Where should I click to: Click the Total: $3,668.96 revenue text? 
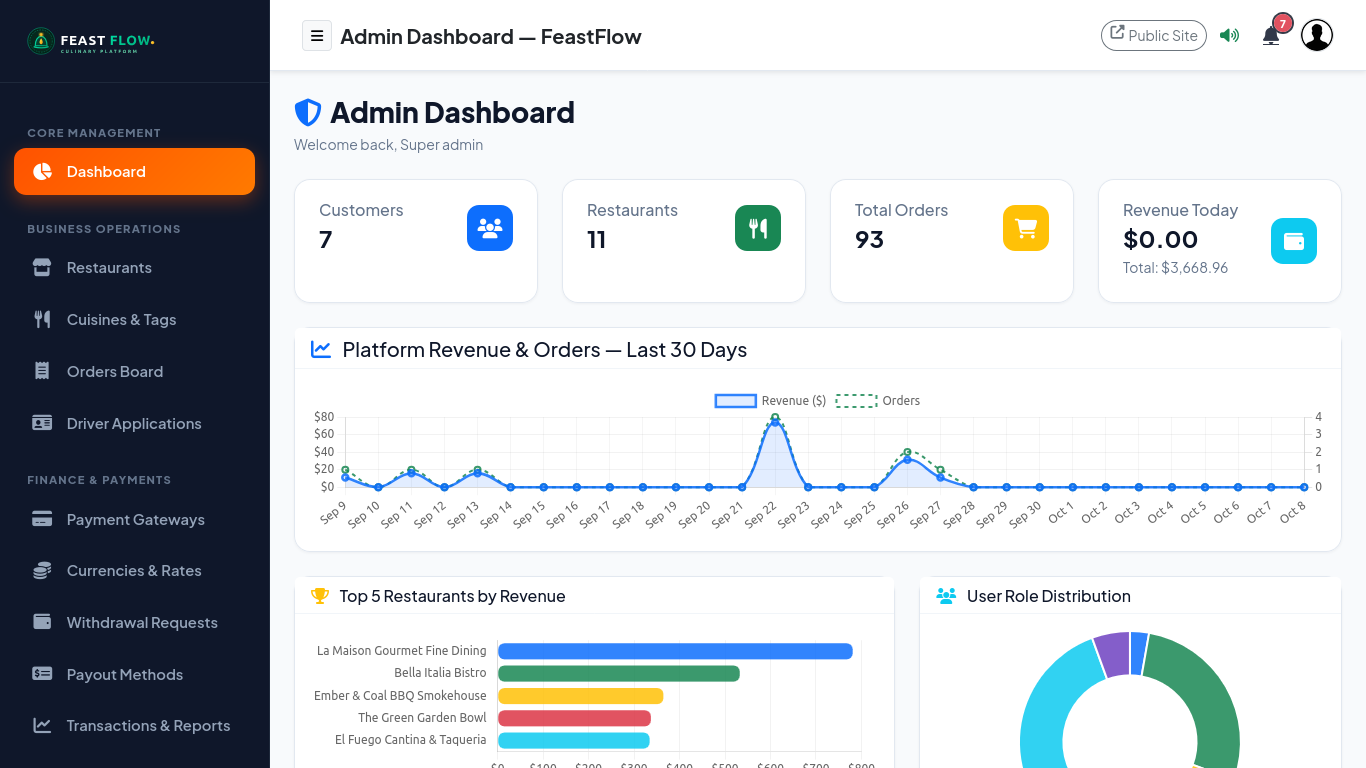(1175, 268)
